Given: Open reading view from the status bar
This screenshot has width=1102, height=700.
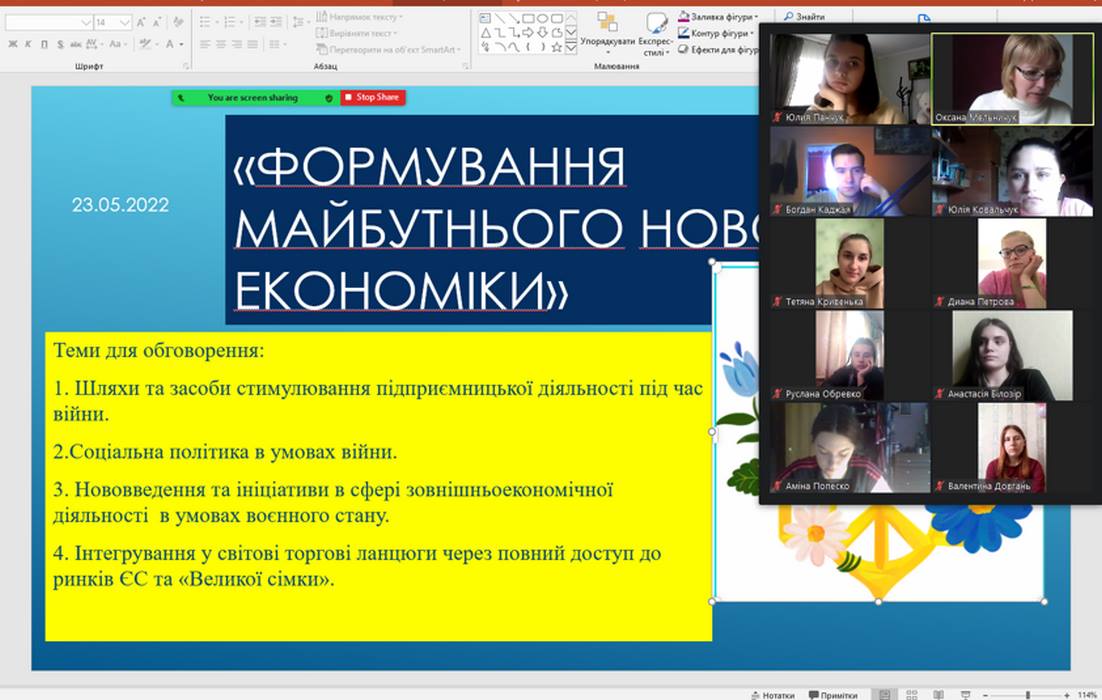Looking at the screenshot, I should pos(937,694).
